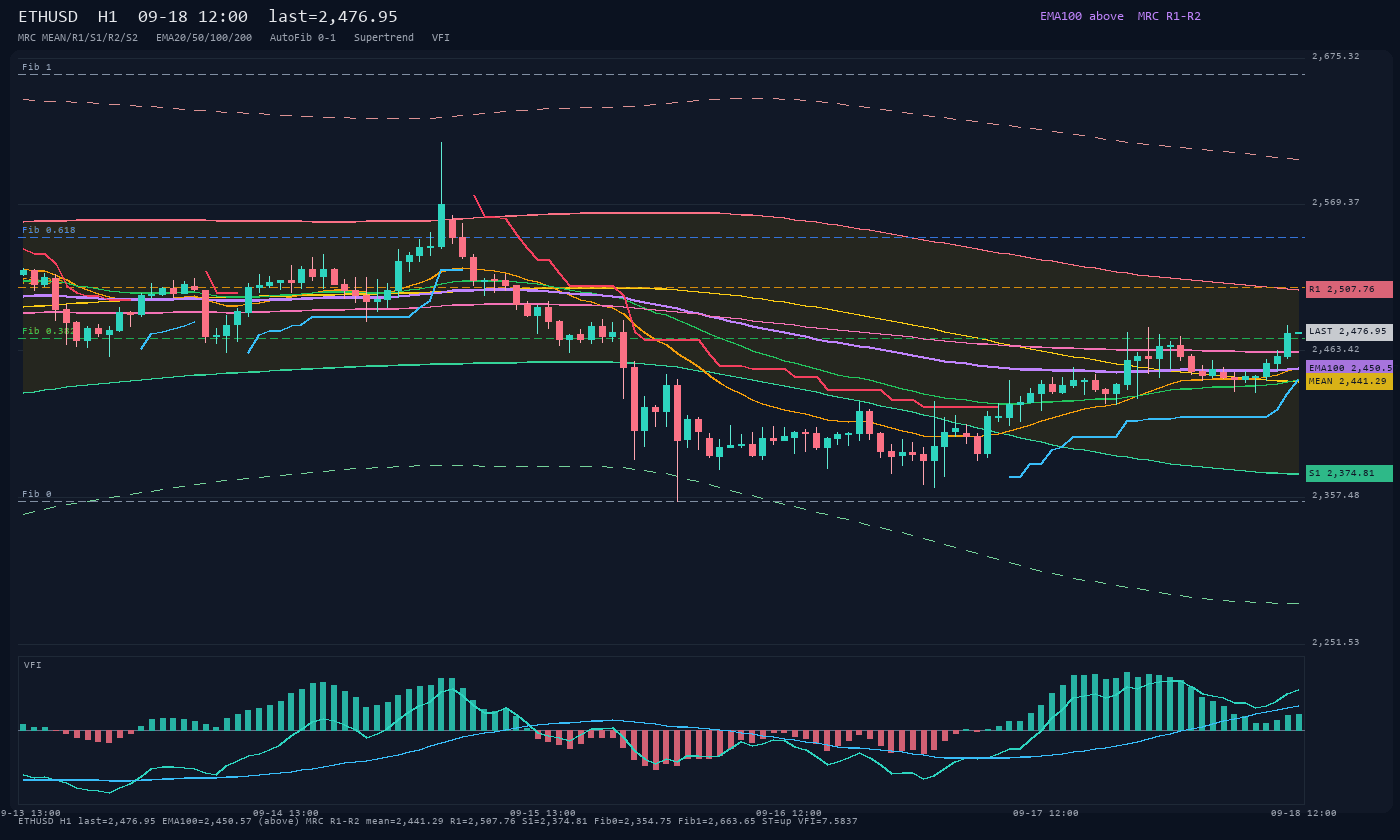Click the bottom status line summary text
The width and height of the screenshot is (1400, 840).
pyautogui.click(x=438, y=821)
